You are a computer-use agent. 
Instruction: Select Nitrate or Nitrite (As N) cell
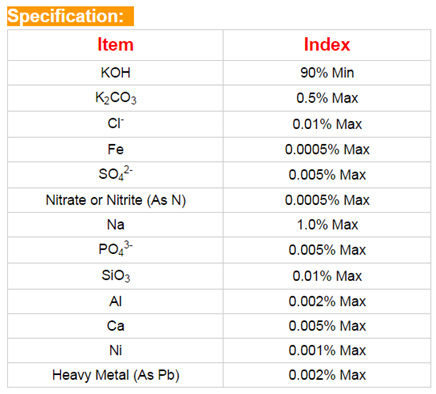point(115,200)
